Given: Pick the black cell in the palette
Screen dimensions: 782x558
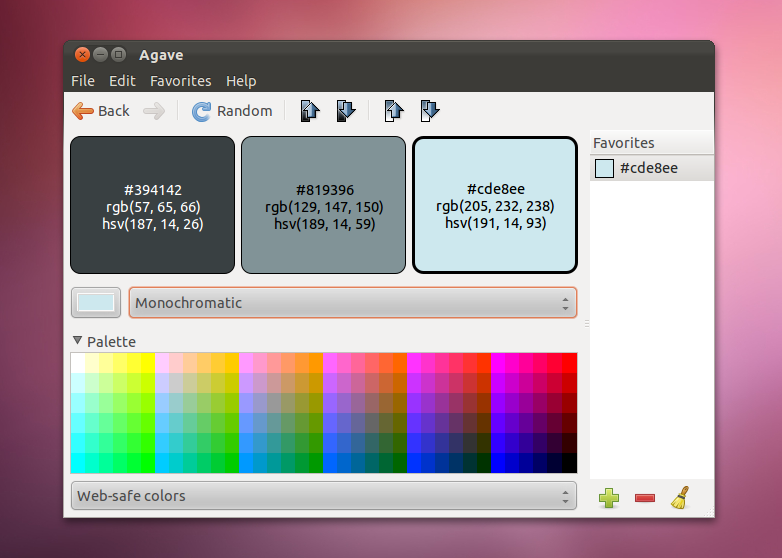Looking at the screenshot, I should click(x=570, y=463).
